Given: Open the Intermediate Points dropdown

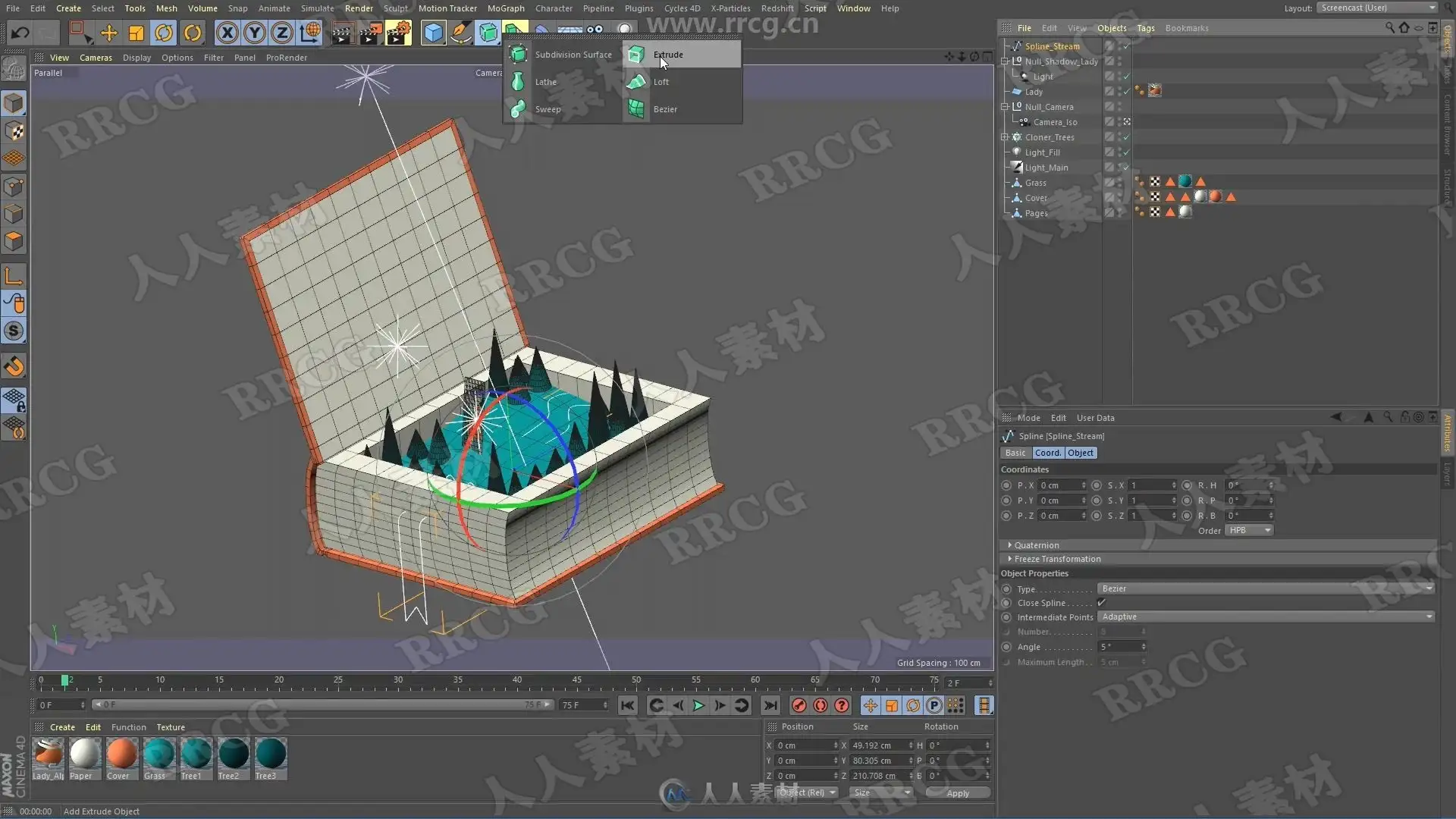Looking at the screenshot, I should pos(1266,617).
